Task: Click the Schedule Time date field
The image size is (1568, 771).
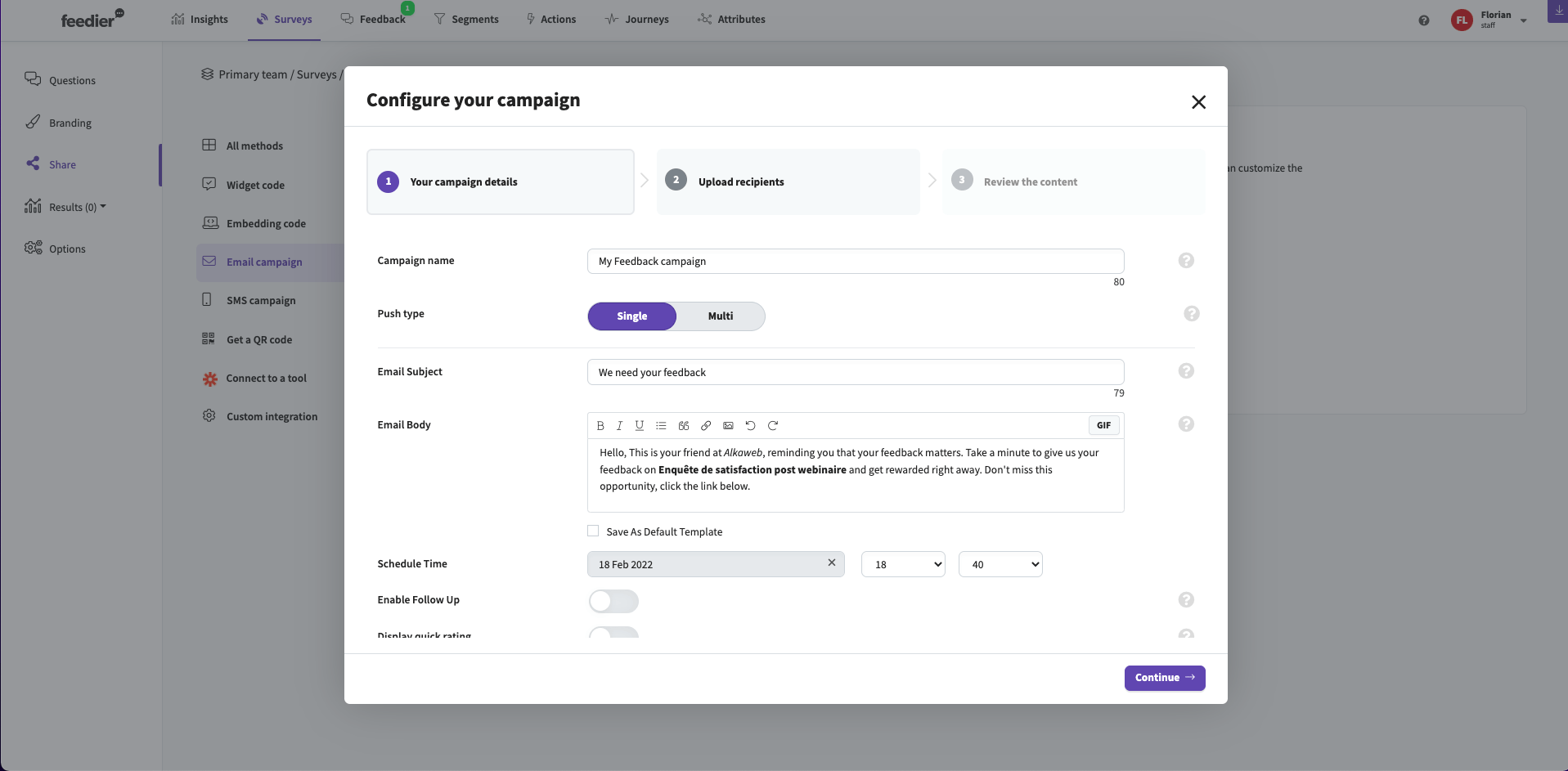Action: point(716,564)
